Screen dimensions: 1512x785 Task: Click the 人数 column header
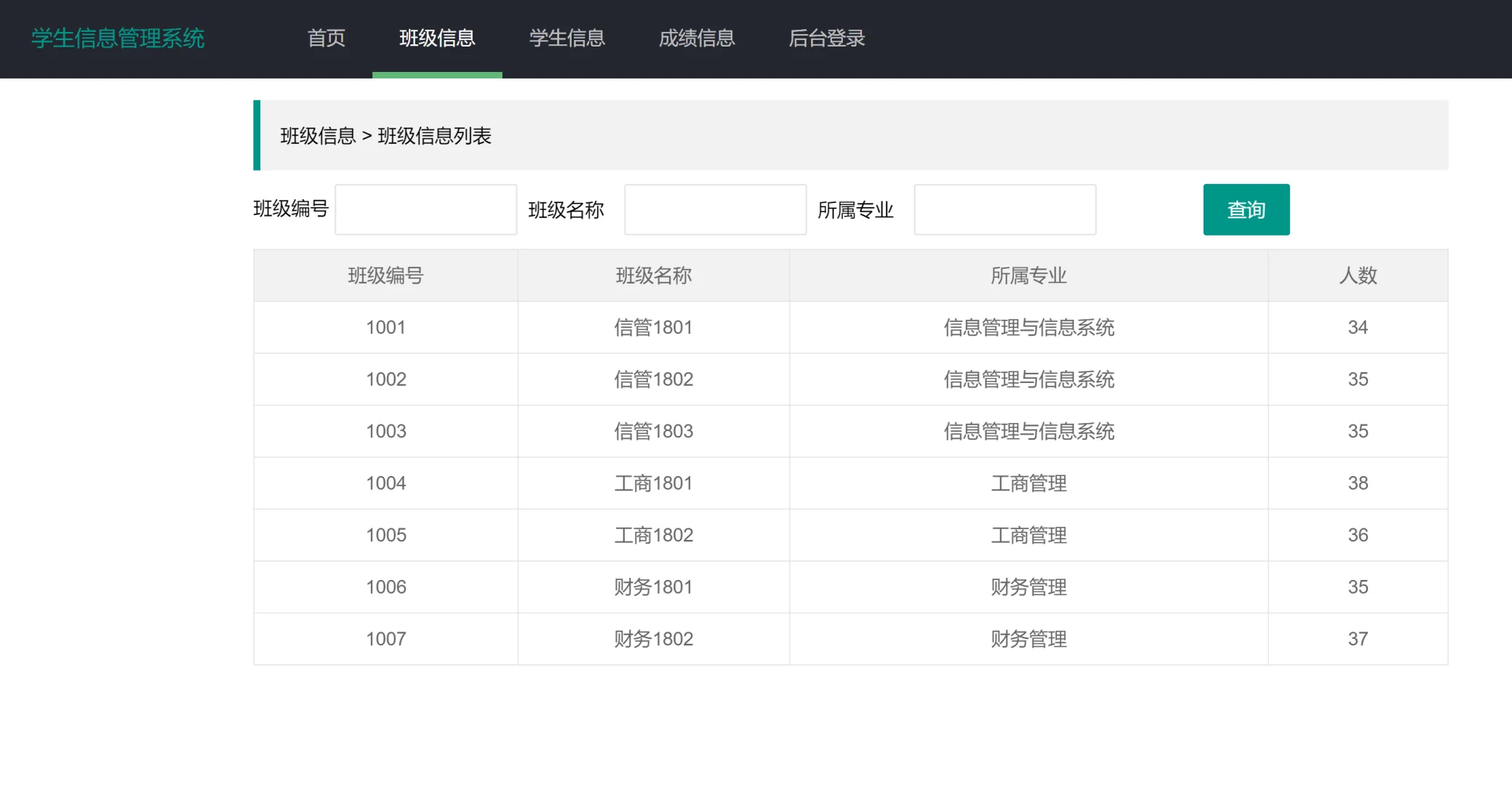pos(1357,275)
